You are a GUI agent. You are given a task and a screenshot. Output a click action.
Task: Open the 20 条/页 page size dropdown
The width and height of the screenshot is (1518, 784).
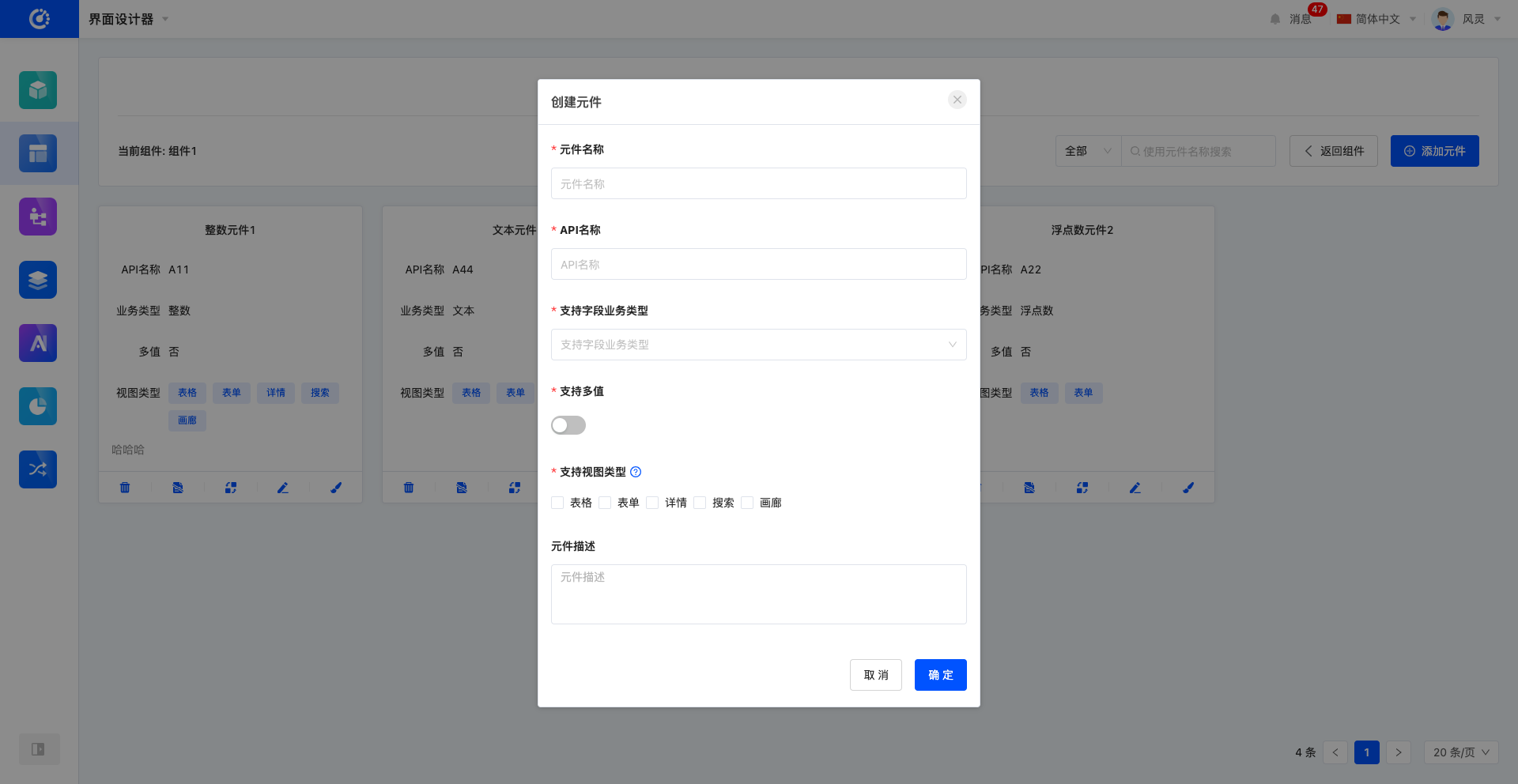pos(1460,752)
